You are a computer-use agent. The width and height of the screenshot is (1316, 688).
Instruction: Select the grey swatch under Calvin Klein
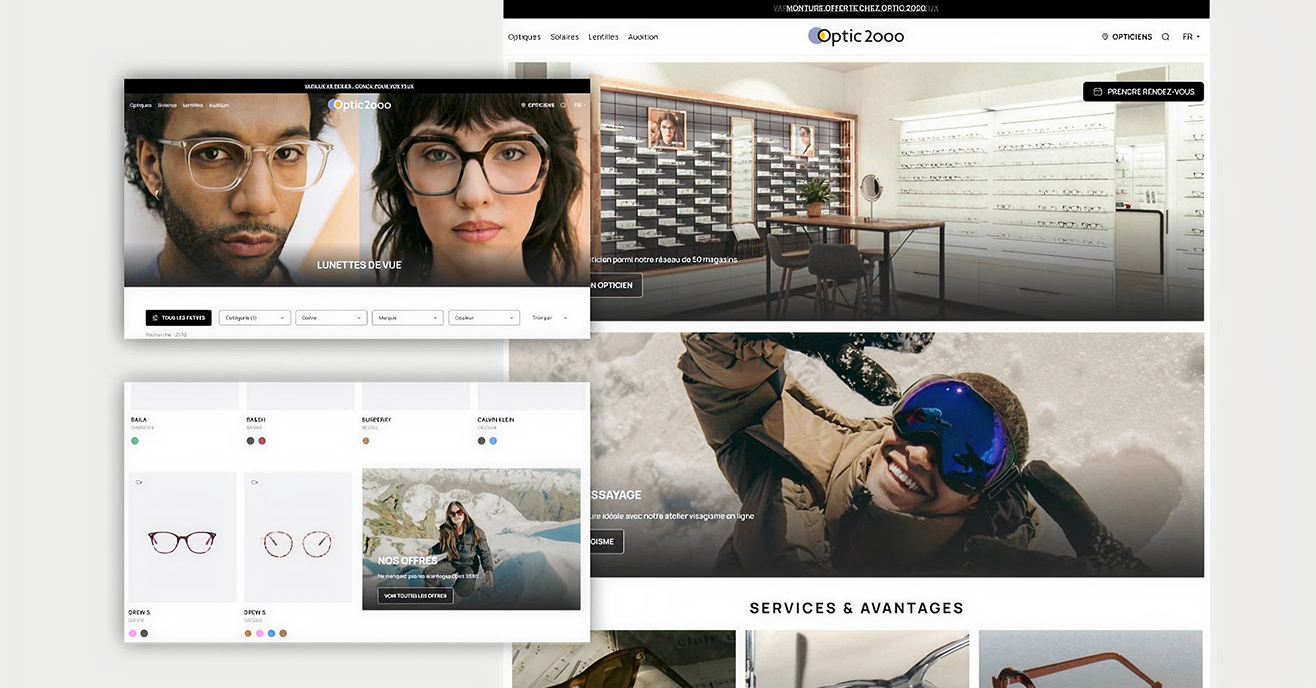pos(482,441)
